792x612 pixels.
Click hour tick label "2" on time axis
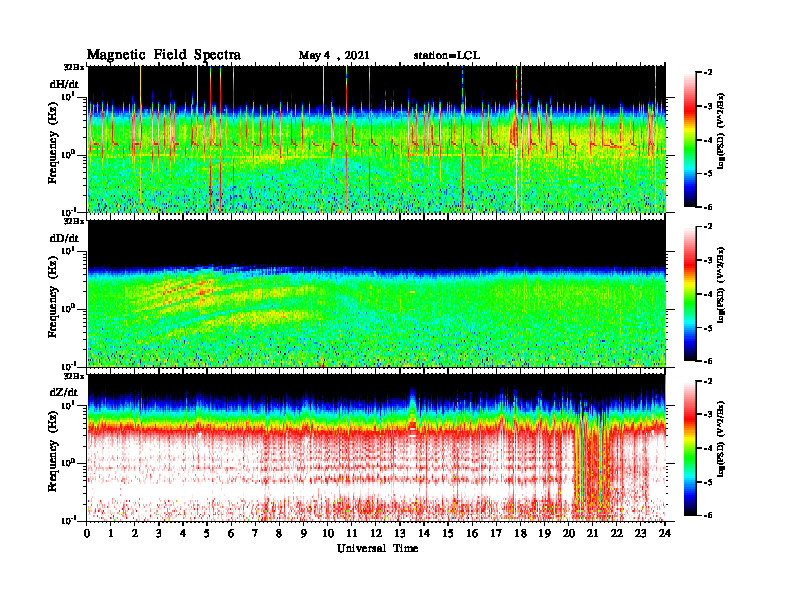point(135,534)
